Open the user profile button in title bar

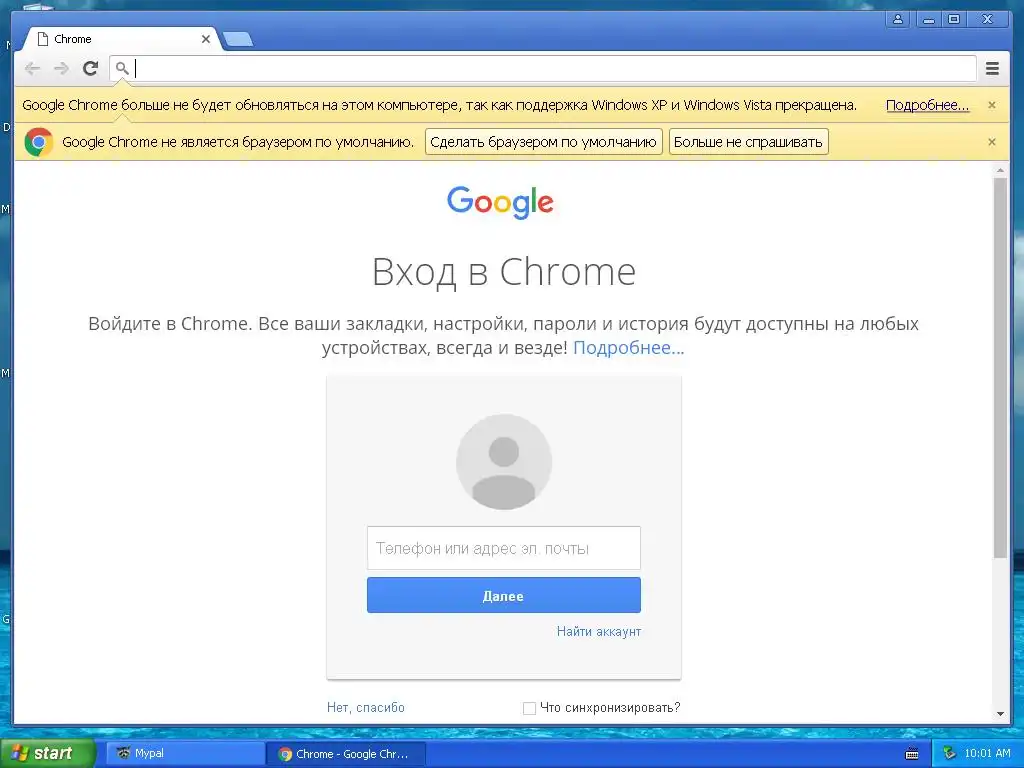[898, 19]
